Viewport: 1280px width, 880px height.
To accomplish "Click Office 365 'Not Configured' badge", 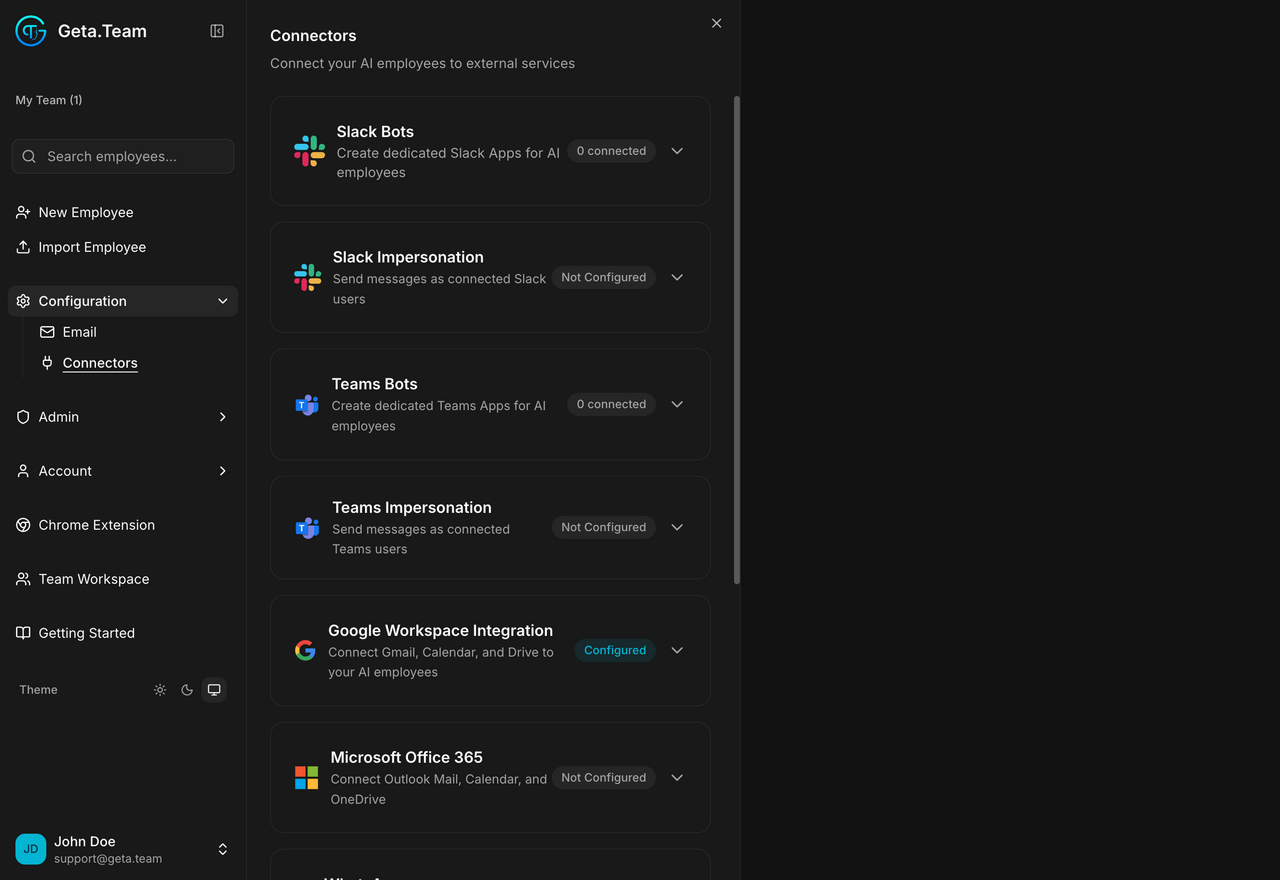I will (x=604, y=777).
